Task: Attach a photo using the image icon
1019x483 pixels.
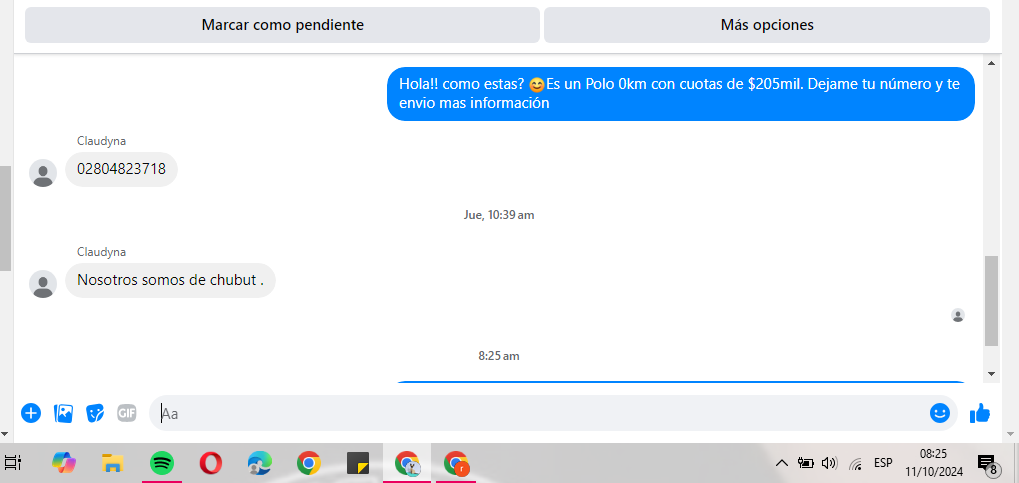Action: tap(63, 413)
